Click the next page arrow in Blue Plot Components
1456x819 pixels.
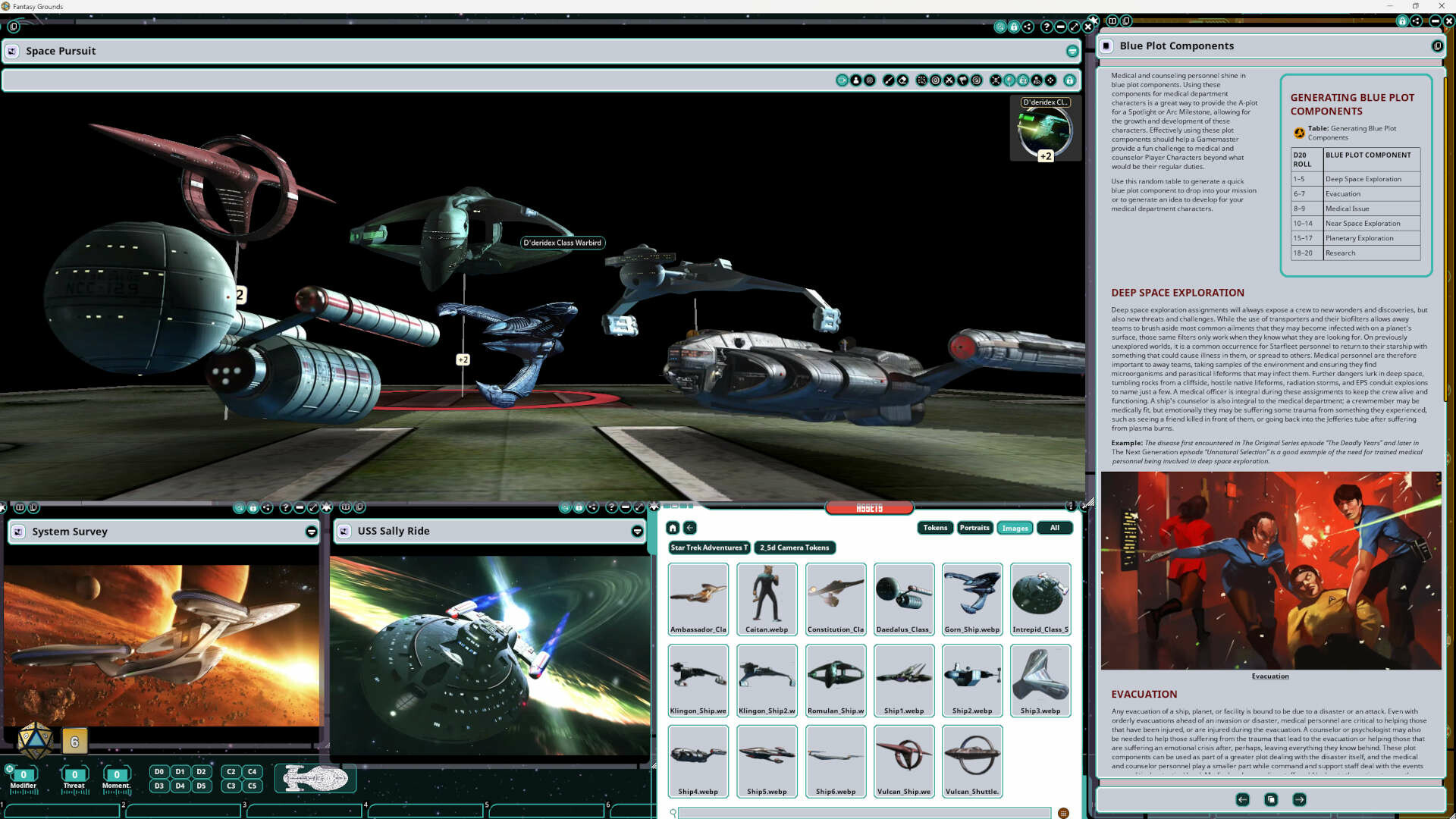pos(1299,799)
